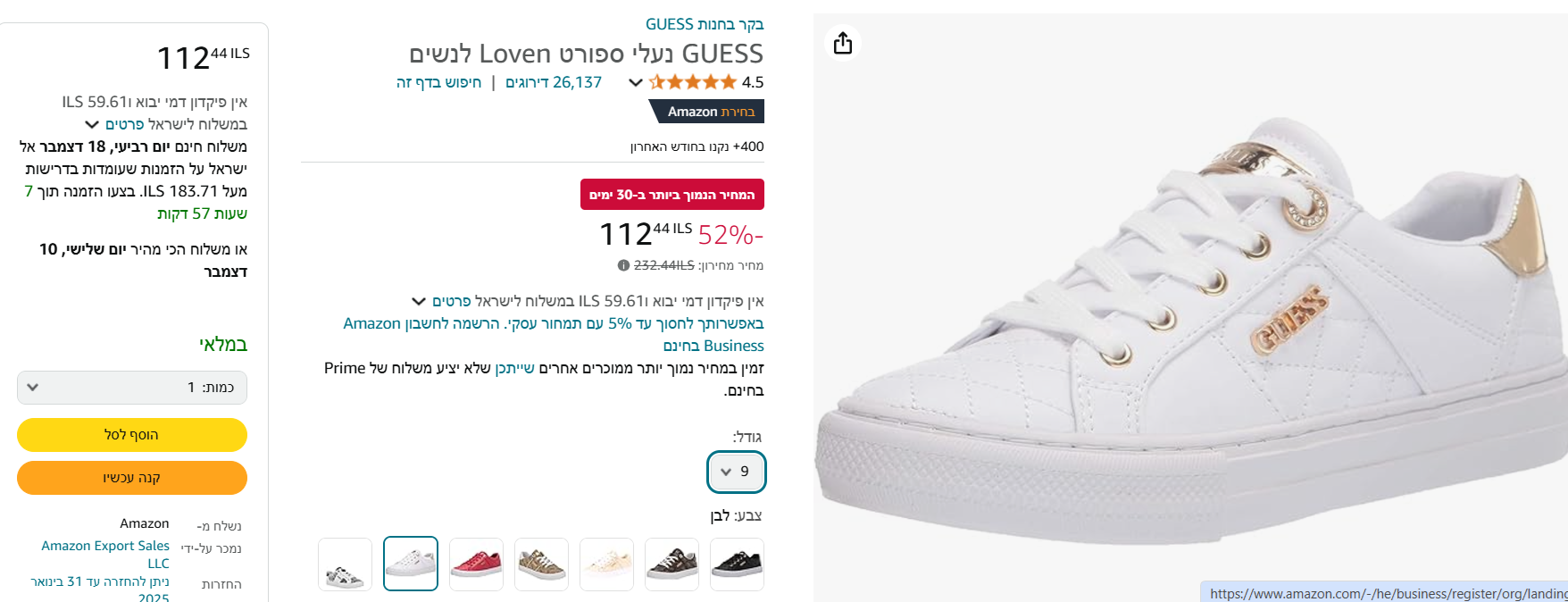
Task: Click the 4.5 star rating stars
Action: pyautogui.click(x=693, y=82)
